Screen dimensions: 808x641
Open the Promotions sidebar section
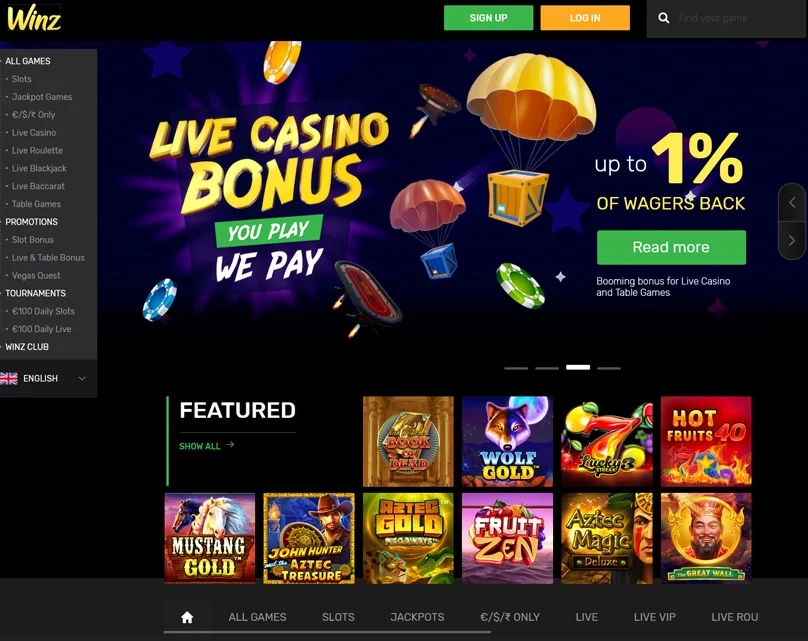(31, 222)
